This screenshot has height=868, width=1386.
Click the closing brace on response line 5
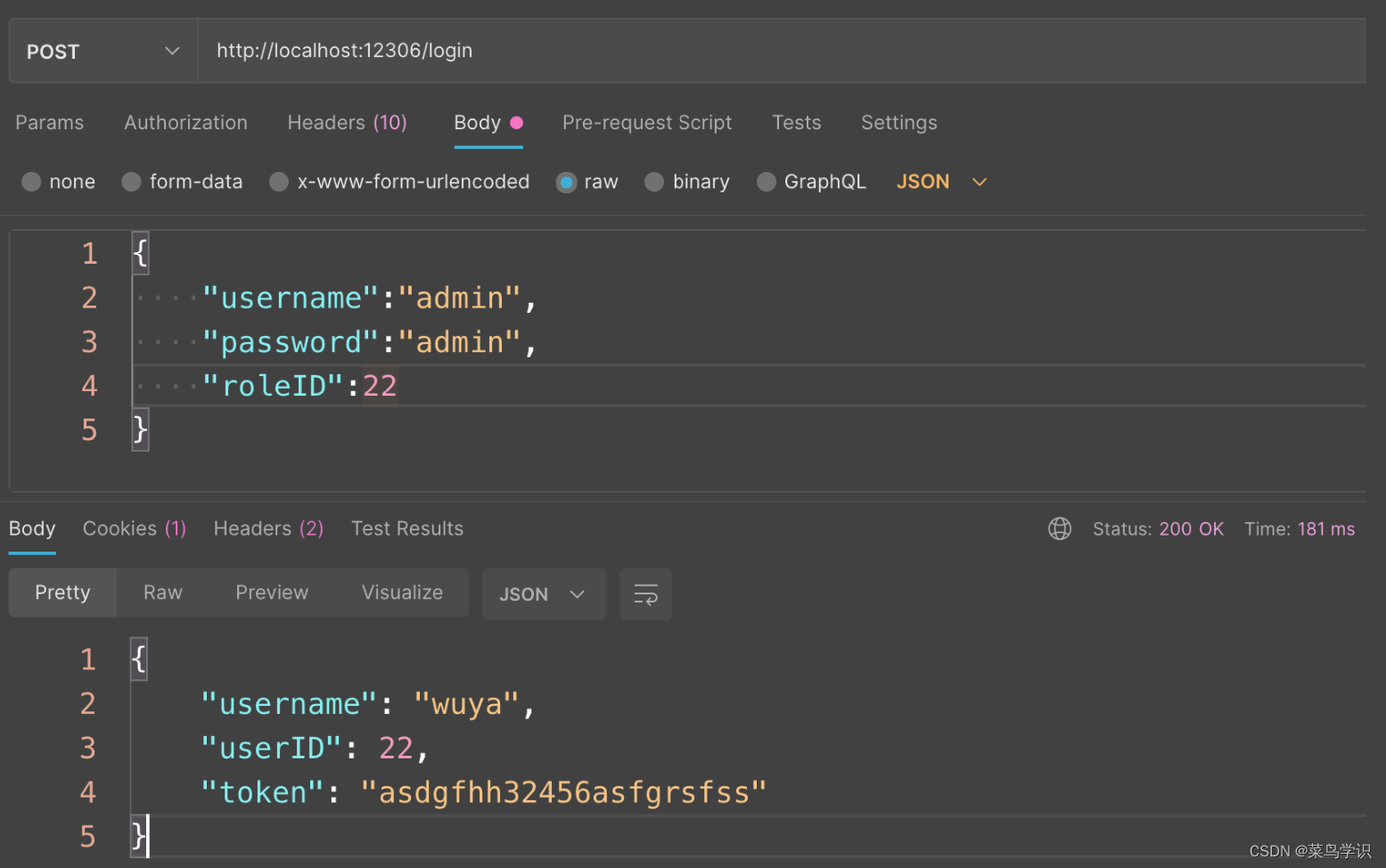(x=138, y=836)
